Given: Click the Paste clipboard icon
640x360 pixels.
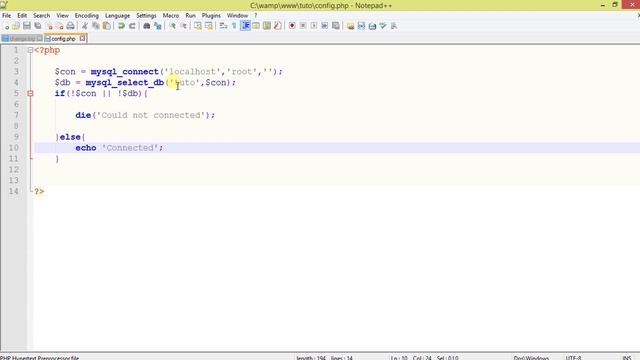Looking at the screenshot, I should pos(107,26).
